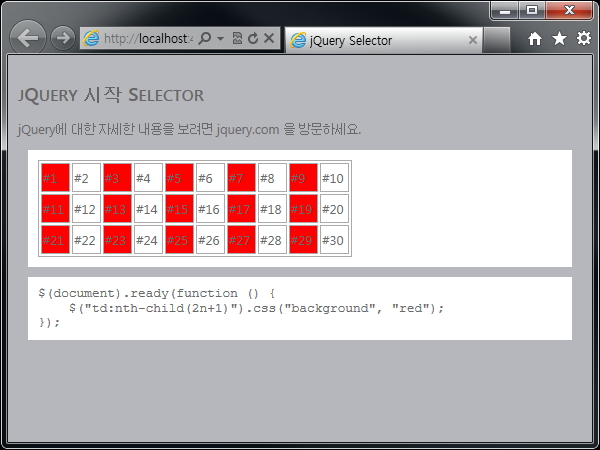This screenshot has height=450, width=600.
Task: Click table cell #26
Action: point(210,240)
